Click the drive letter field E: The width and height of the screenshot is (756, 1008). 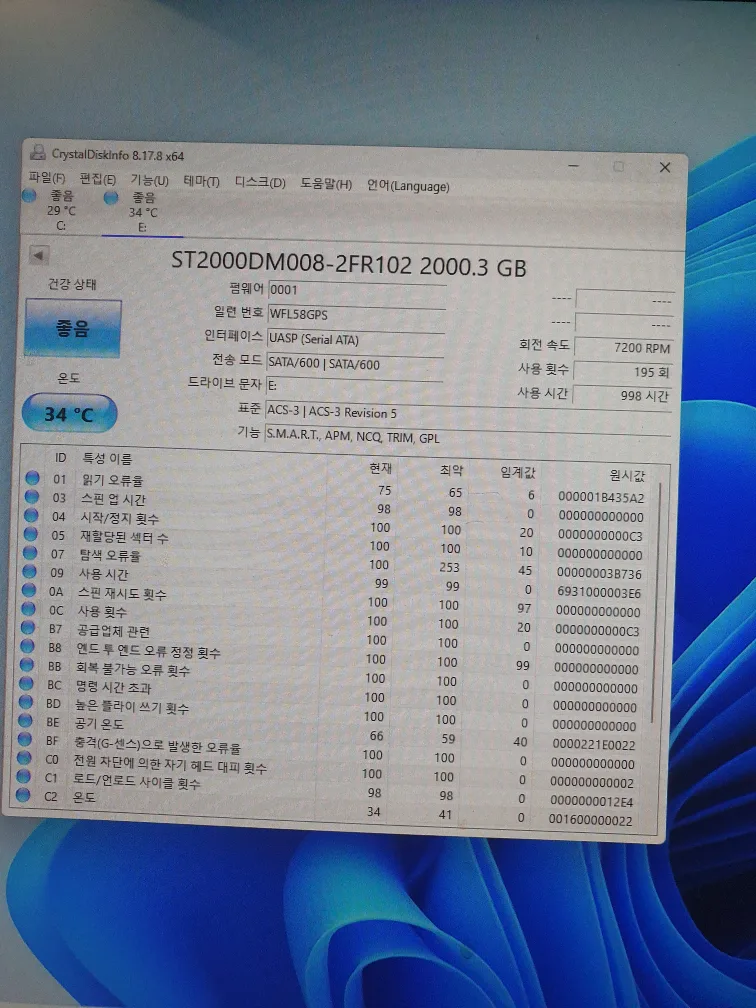pyautogui.click(x=354, y=386)
